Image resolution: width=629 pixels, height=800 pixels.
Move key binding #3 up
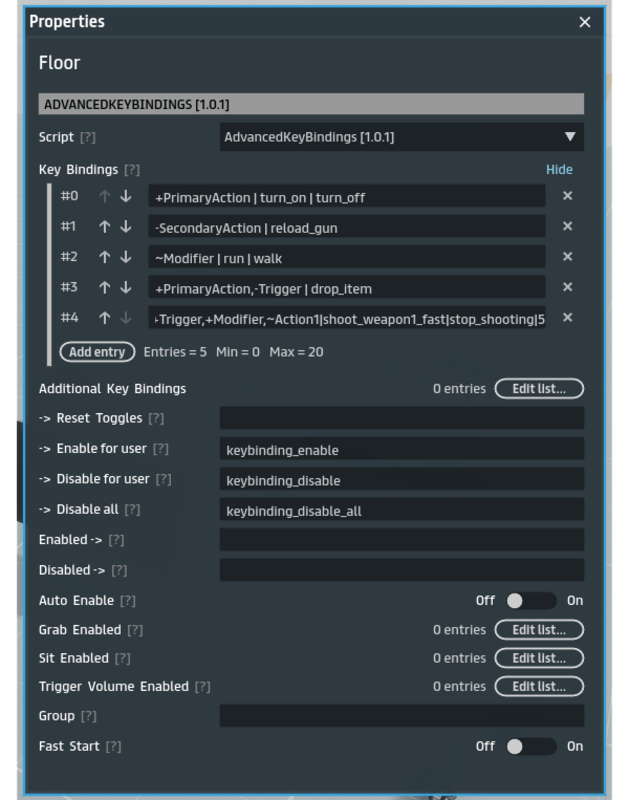pyautogui.click(x=104, y=287)
